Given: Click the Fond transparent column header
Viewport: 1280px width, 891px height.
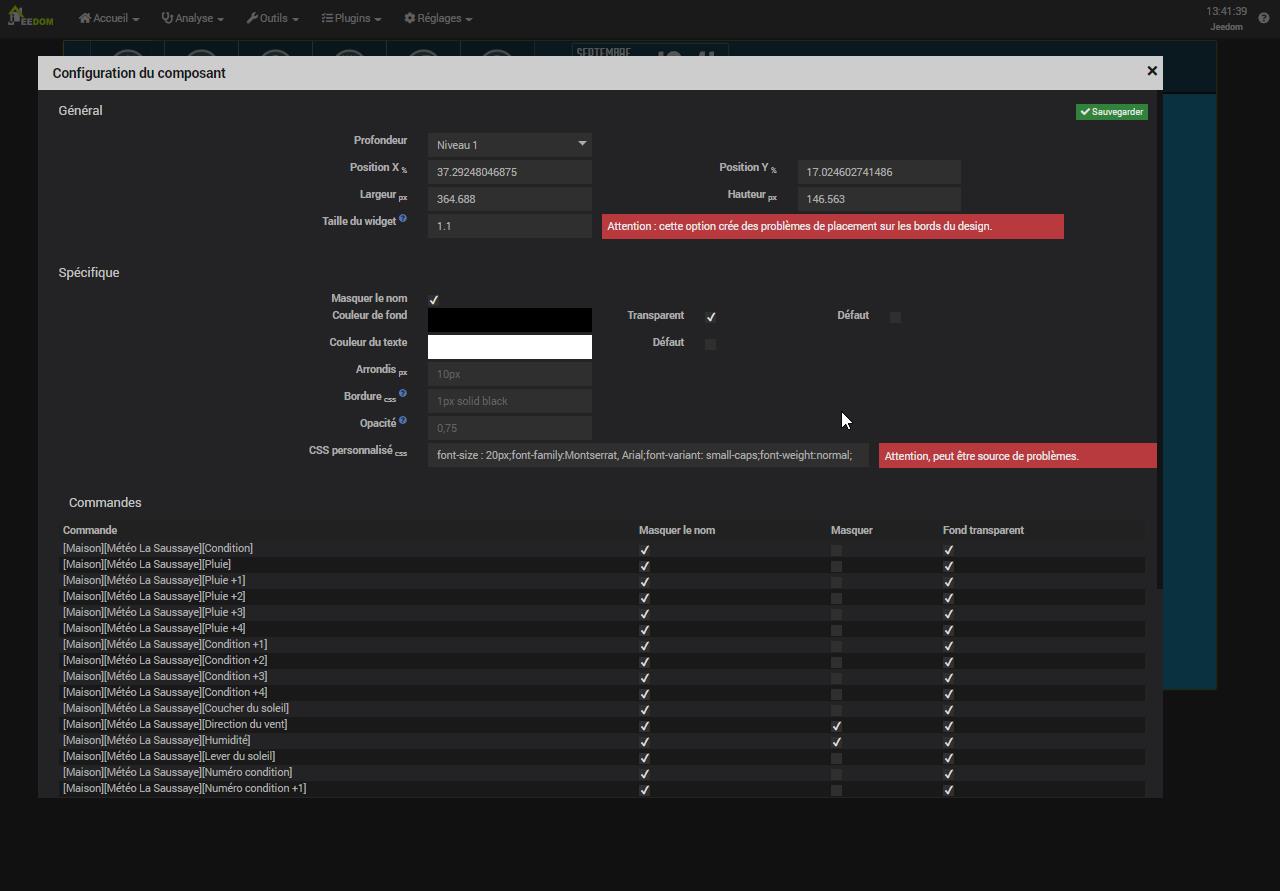Looking at the screenshot, I should click(983, 530).
